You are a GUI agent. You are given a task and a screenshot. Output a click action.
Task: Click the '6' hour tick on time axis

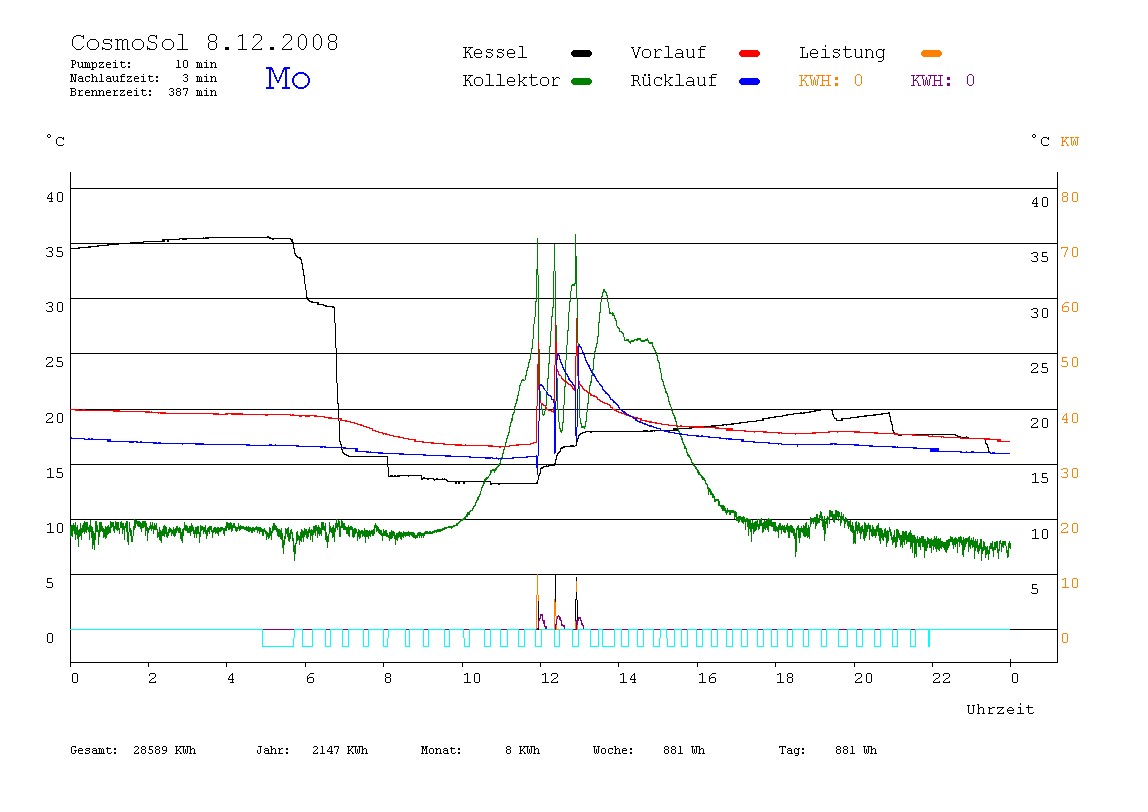[310, 679]
